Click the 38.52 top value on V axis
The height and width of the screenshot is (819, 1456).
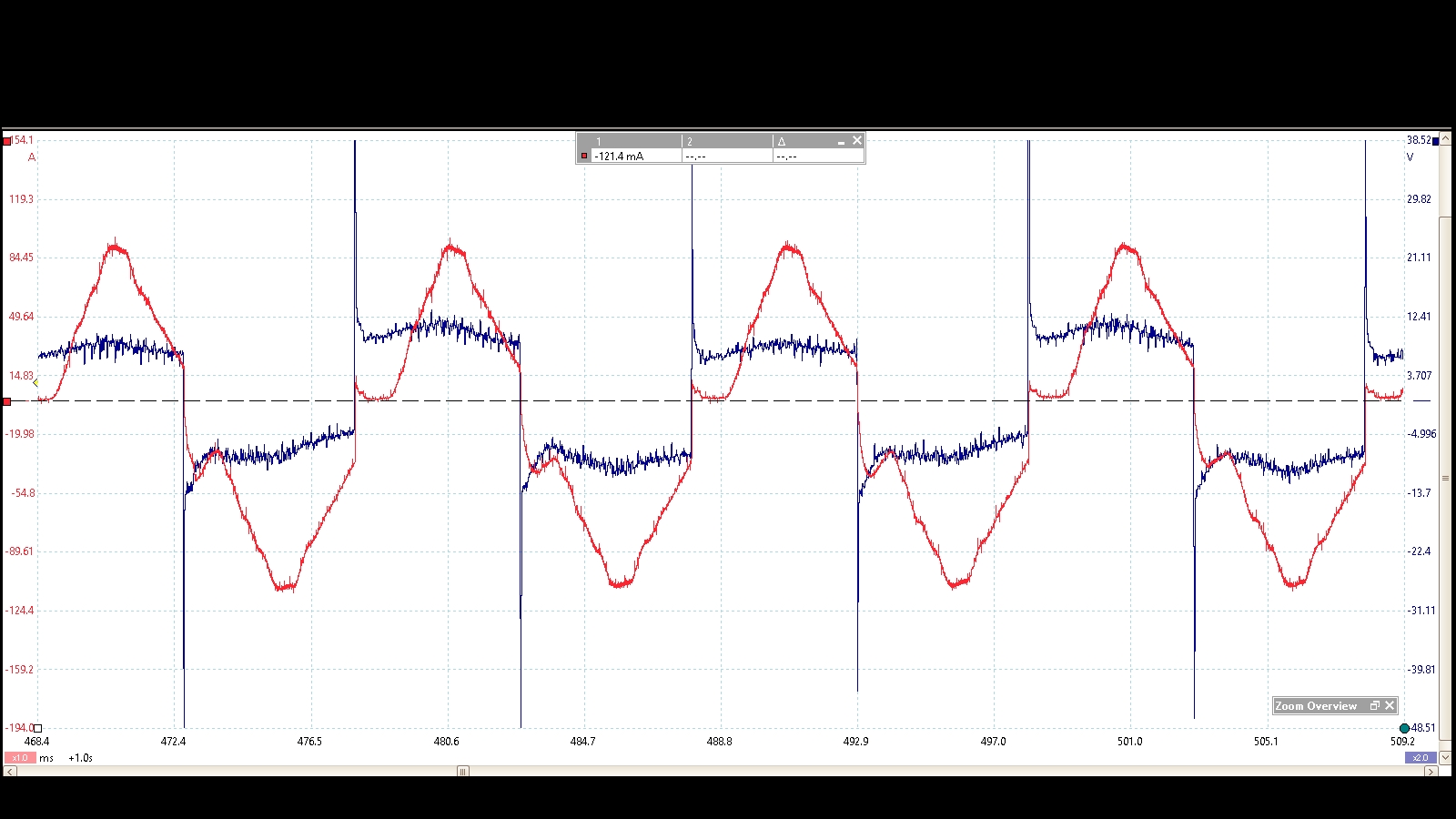pyautogui.click(x=1419, y=140)
